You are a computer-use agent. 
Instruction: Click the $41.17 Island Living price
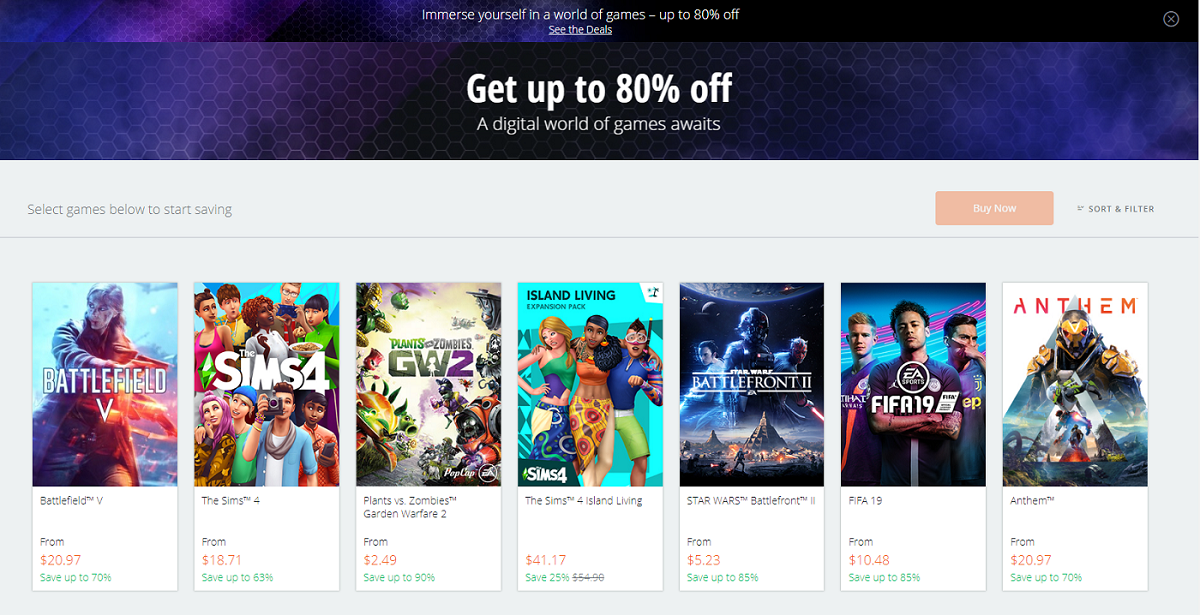tap(546, 560)
